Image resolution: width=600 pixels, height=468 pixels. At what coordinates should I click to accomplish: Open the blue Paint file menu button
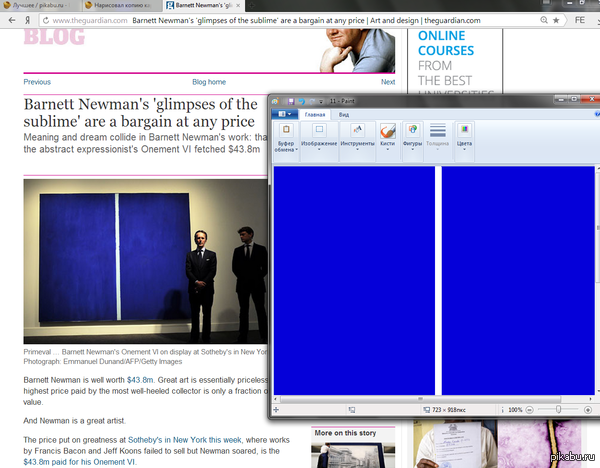[285, 115]
